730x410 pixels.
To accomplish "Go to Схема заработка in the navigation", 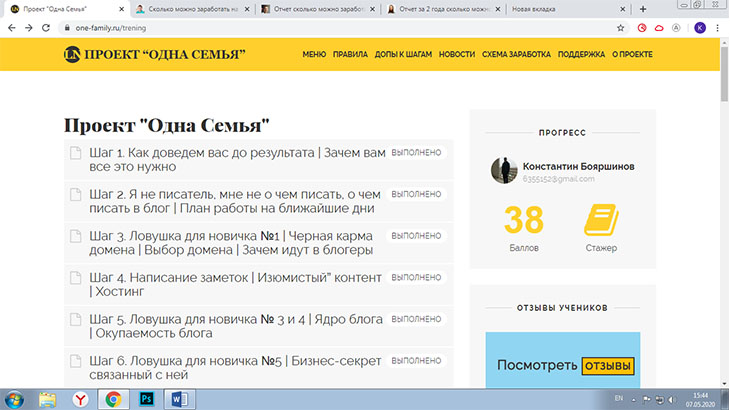I will click(x=515, y=54).
